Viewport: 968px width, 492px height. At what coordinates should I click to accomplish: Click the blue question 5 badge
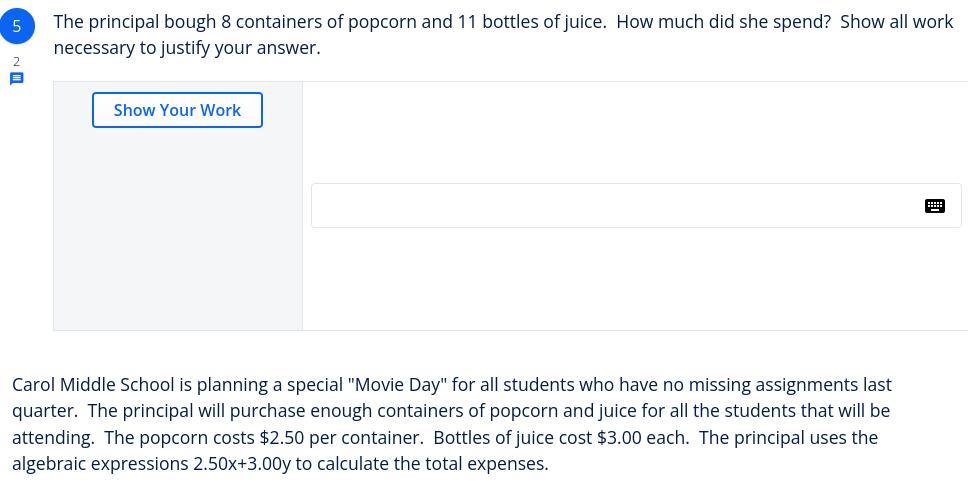pyautogui.click(x=17, y=26)
